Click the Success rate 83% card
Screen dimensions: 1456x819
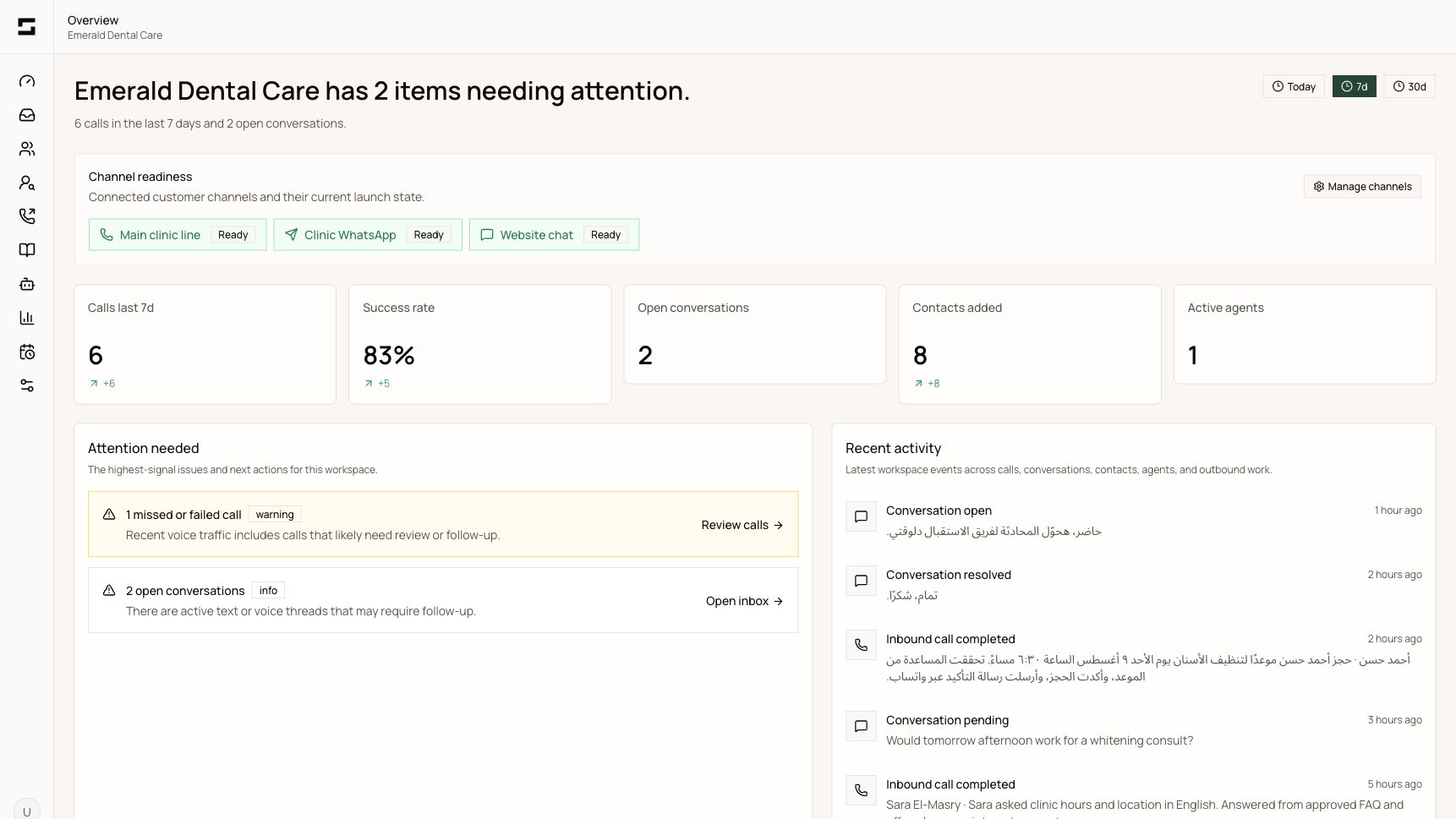coord(480,344)
